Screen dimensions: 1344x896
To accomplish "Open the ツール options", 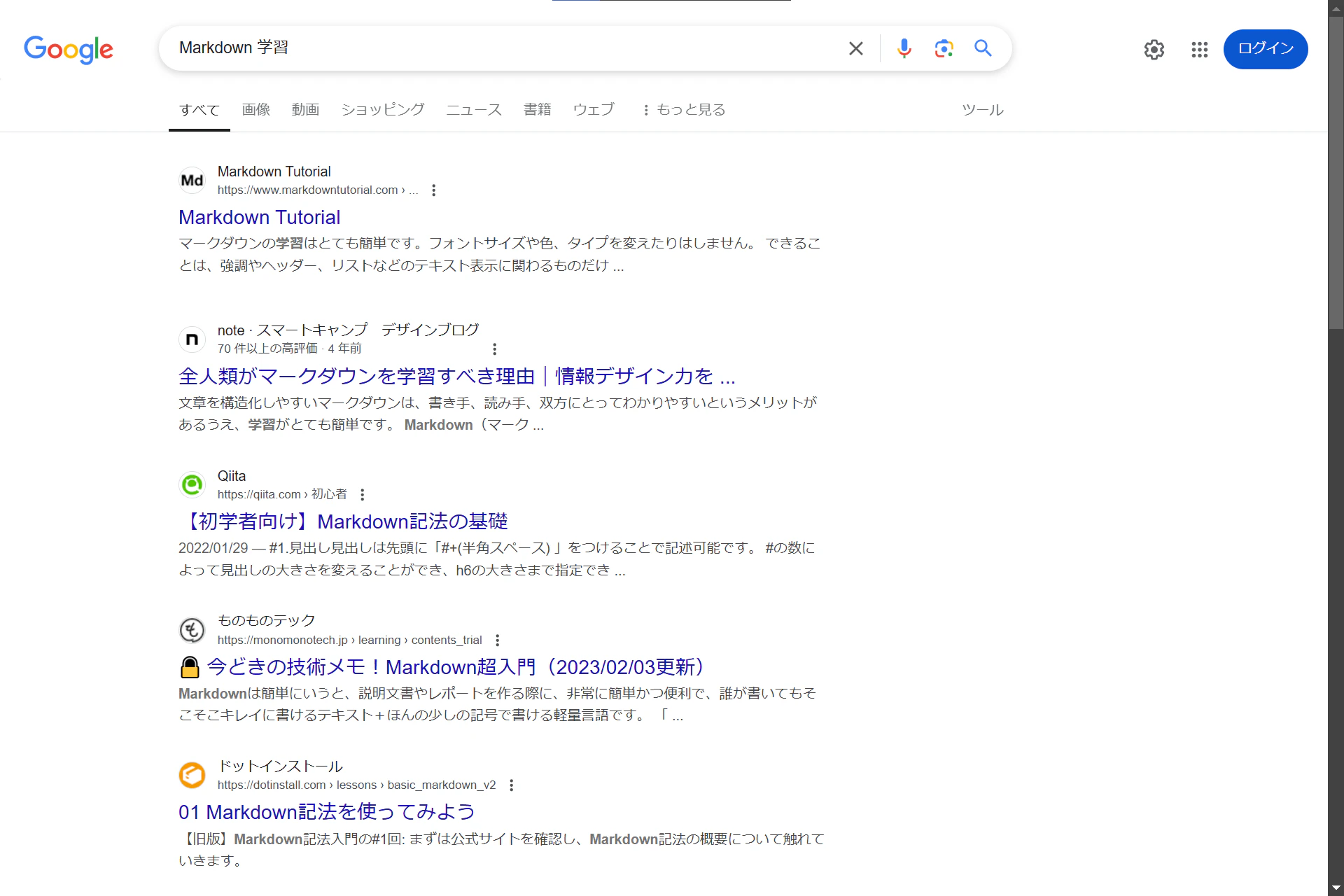I will click(x=981, y=109).
